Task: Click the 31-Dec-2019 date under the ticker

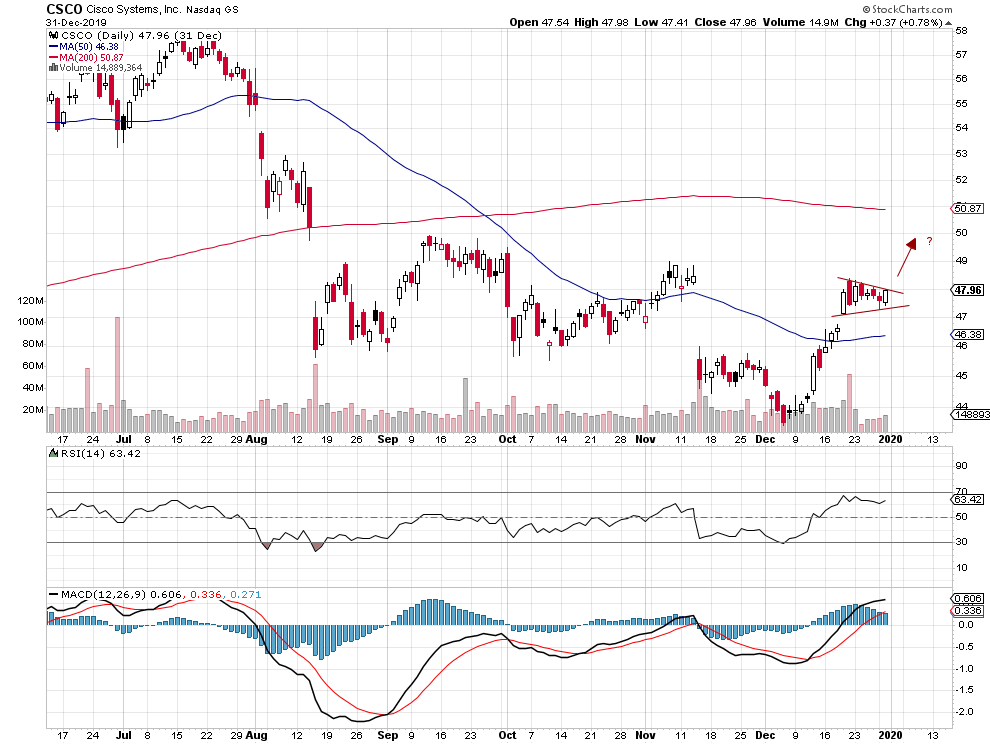Action: point(76,23)
